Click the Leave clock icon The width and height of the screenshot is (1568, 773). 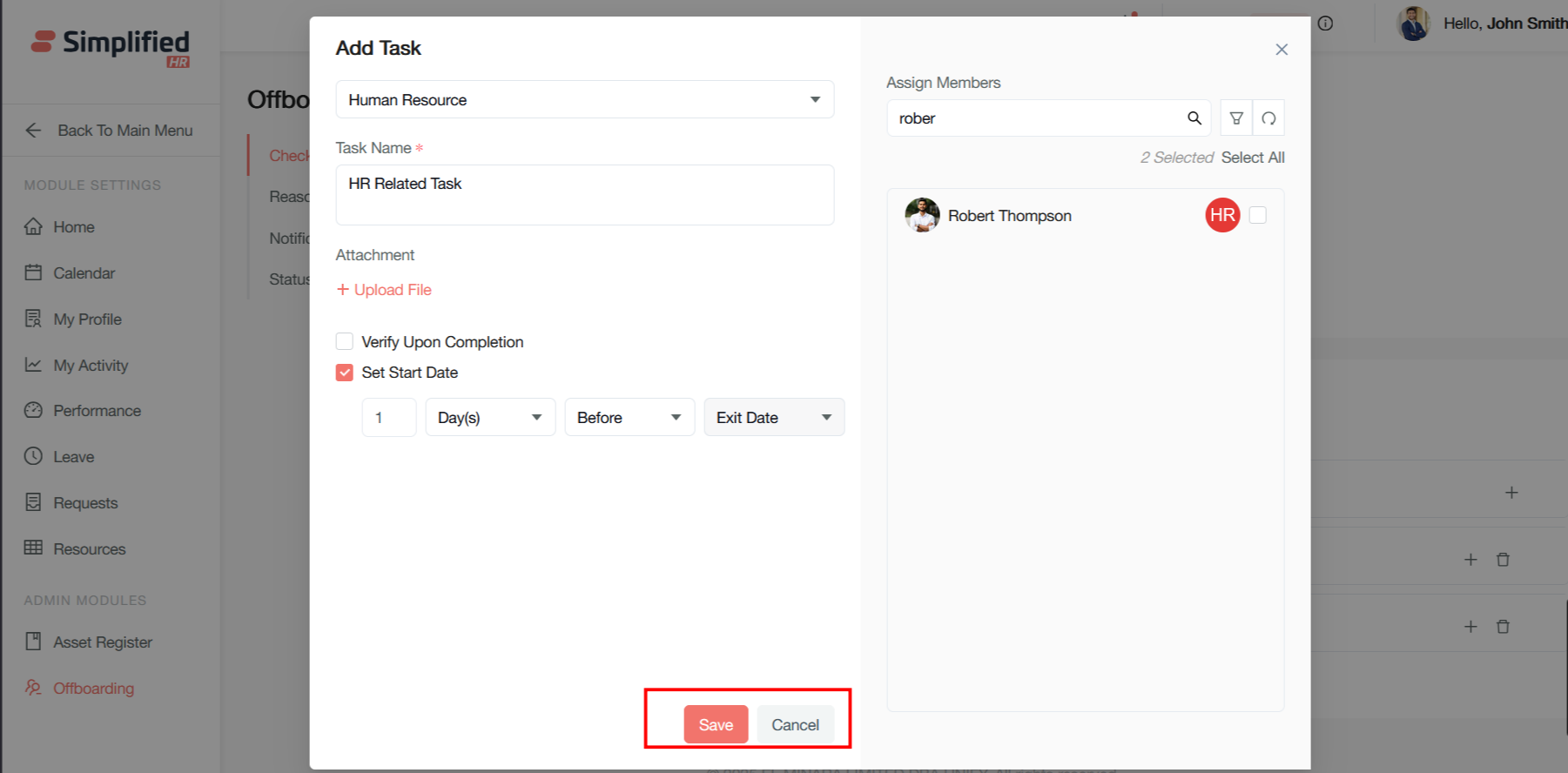coord(33,456)
